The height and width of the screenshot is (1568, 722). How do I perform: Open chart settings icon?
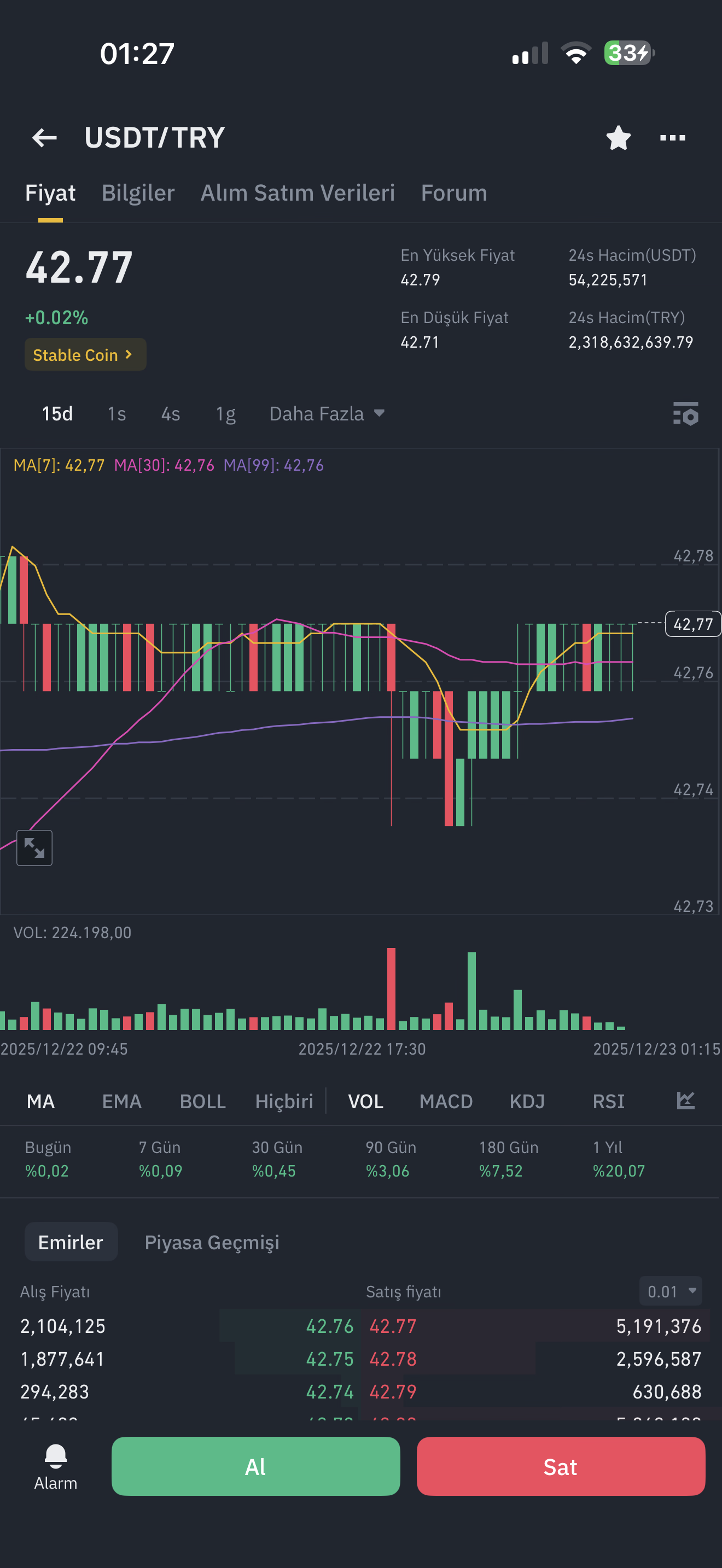[685, 413]
